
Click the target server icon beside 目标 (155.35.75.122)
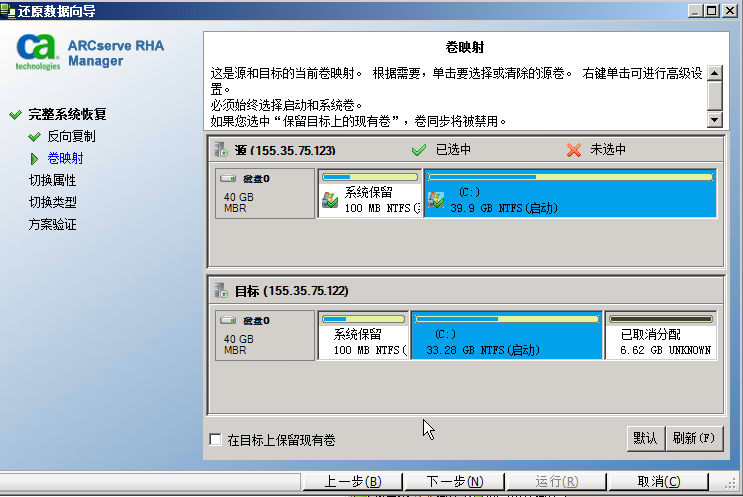(x=221, y=290)
